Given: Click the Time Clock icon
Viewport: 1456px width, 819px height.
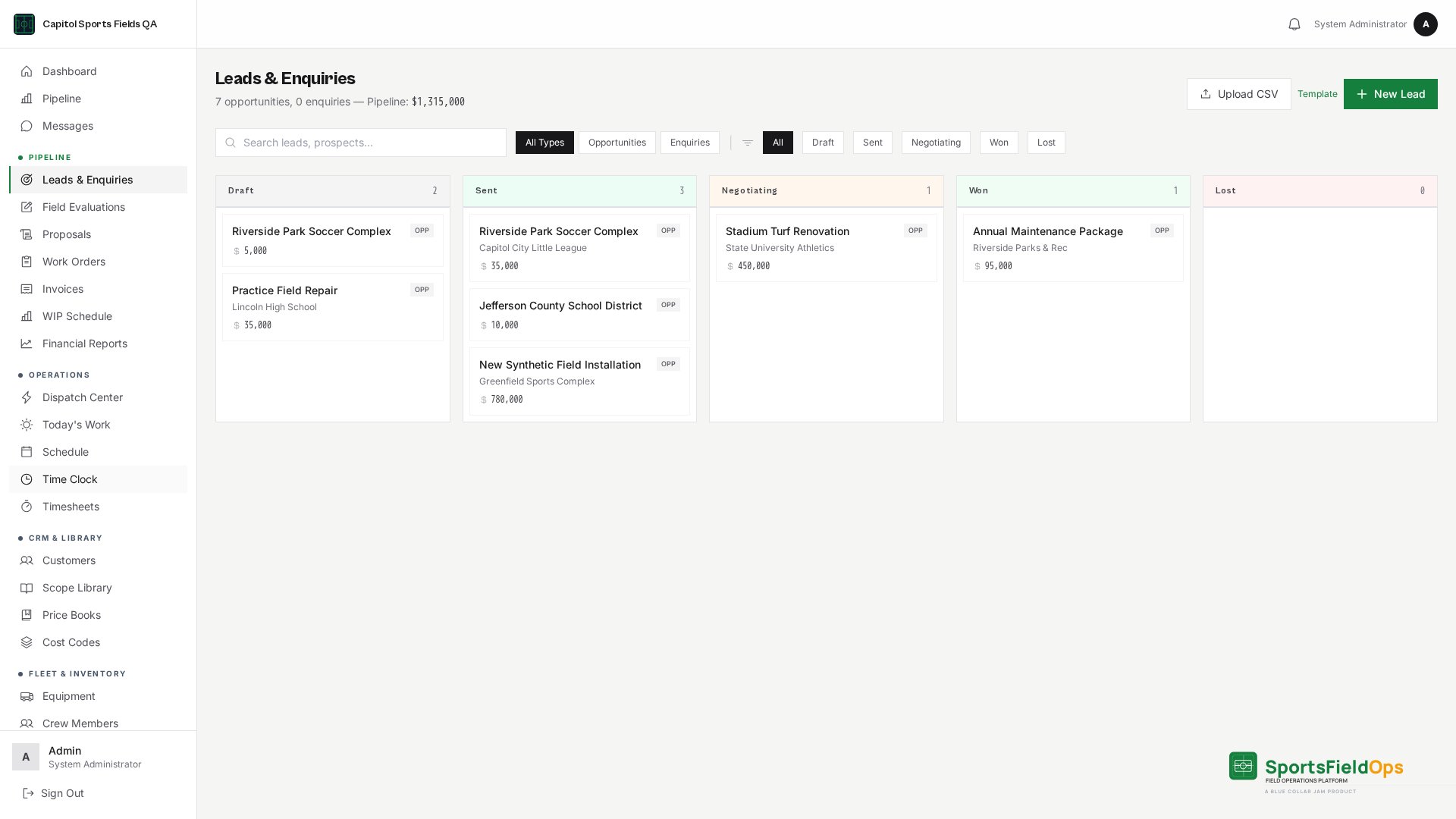Looking at the screenshot, I should tap(27, 479).
